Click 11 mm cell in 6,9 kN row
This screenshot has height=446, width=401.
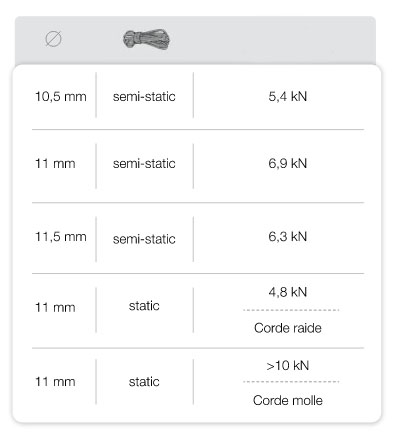(55, 164)
